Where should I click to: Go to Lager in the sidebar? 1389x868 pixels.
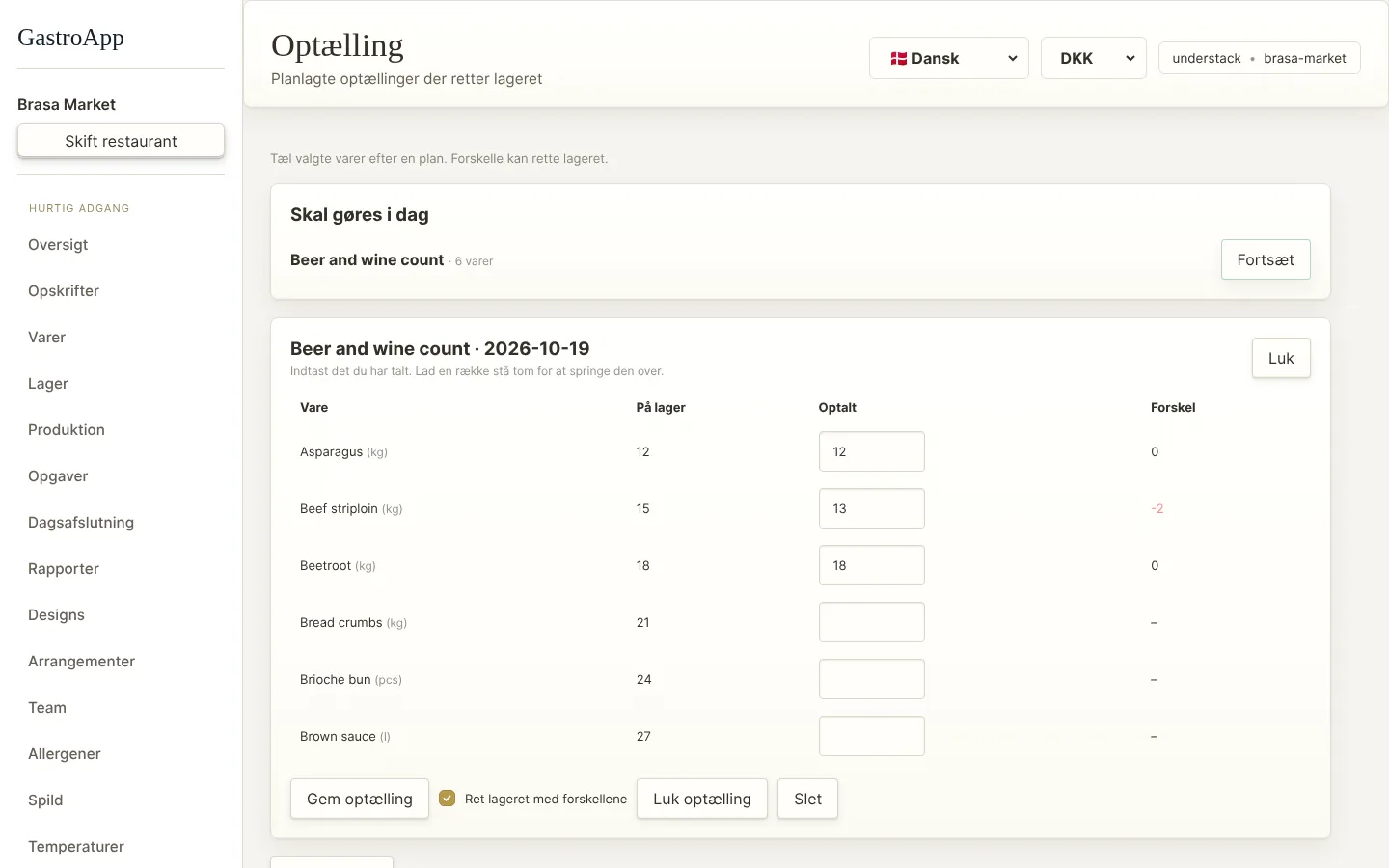pyautogui.click(x=48, y=384)
